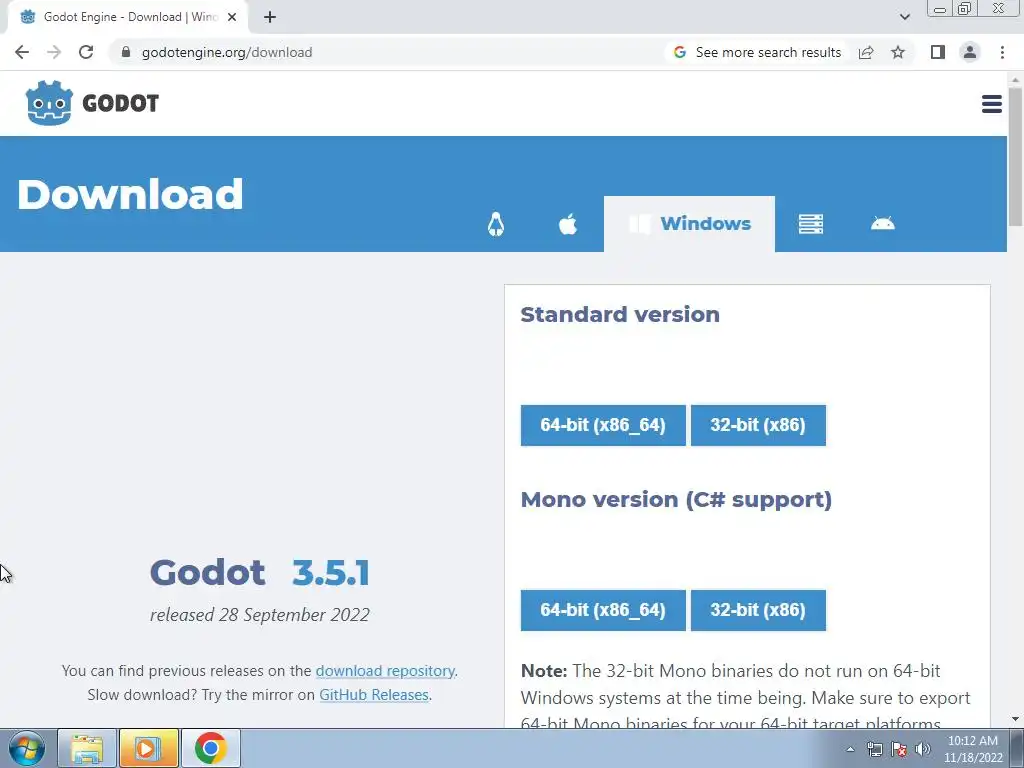Image resolution: width=1024 pixels, height=768 pixels.
Task: Download Mono version 64-bit (x86_64)
Action: (x=603, y=610)
